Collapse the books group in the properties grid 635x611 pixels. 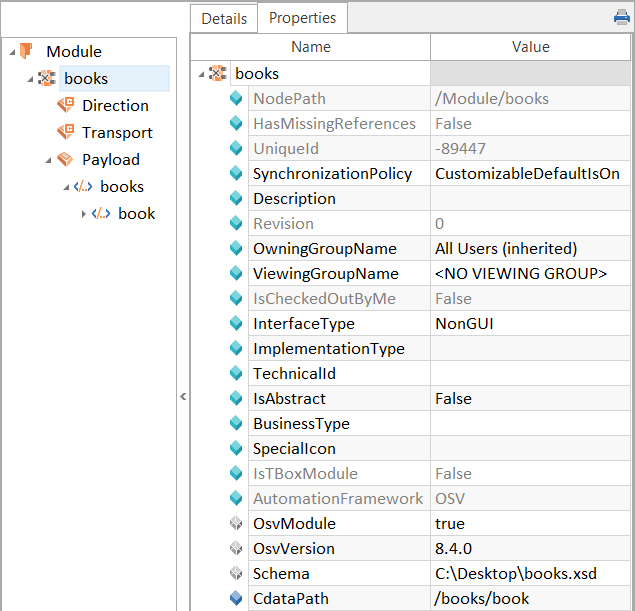pos(203,74)
